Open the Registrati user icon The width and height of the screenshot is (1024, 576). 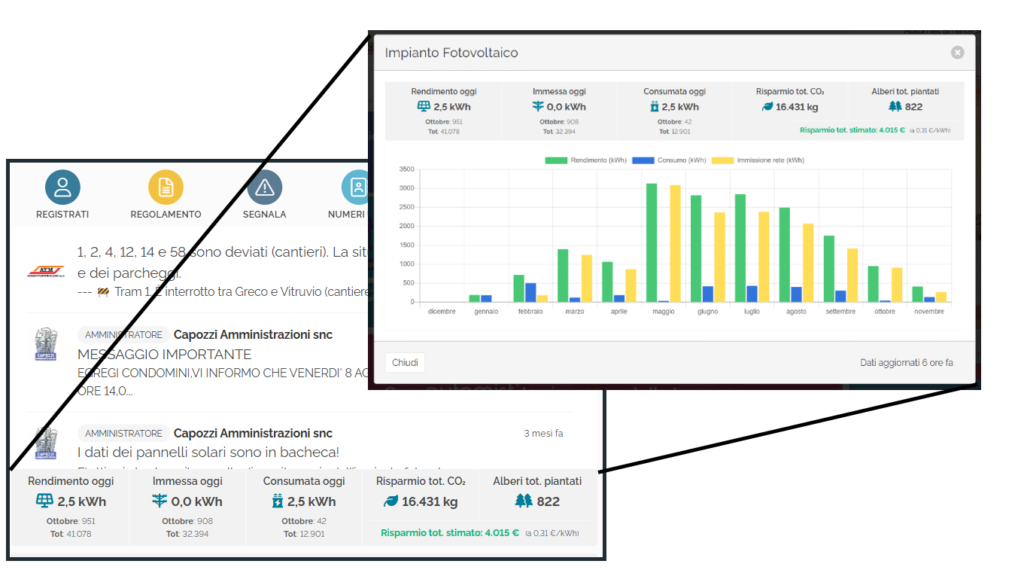62,187
